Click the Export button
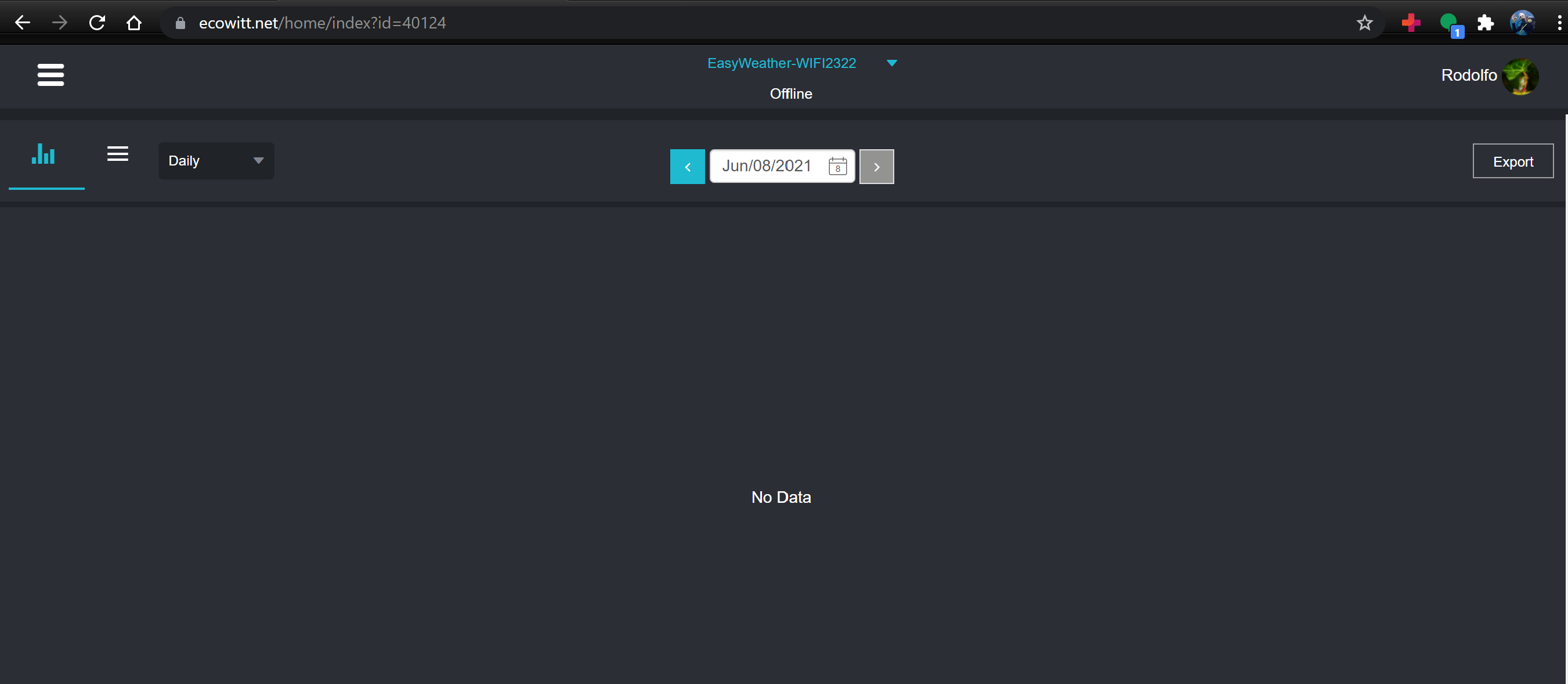 tap(1513, 161)
